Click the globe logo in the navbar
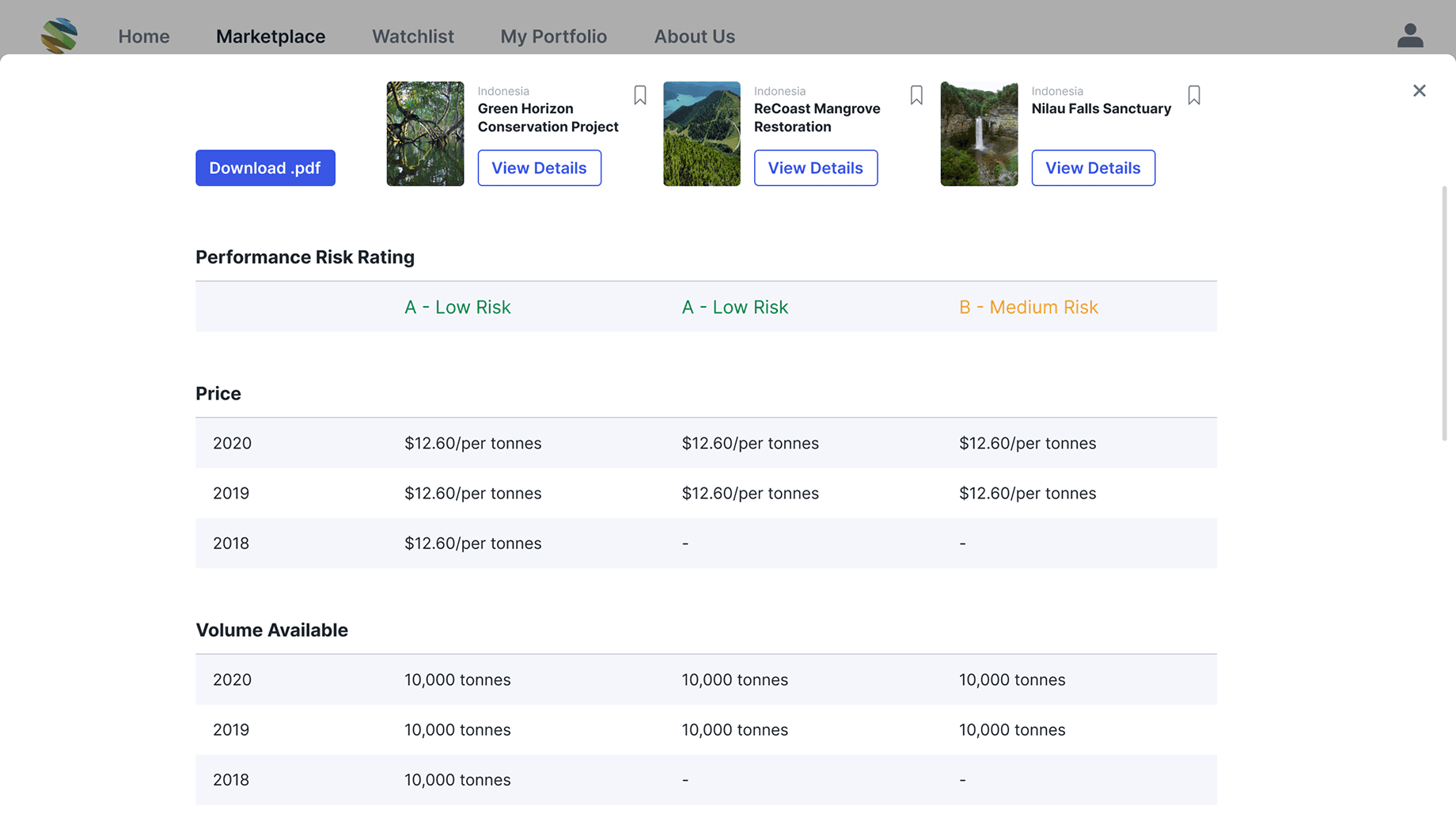The width and height of the screenshot is (1456, 818). (59, 36)
